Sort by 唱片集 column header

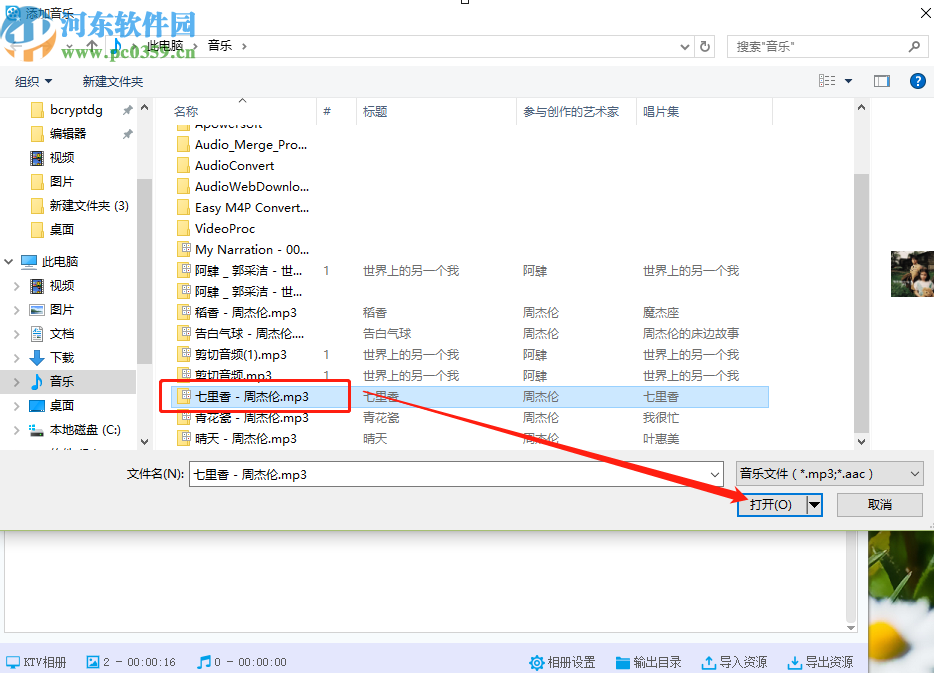pos(661,111)
